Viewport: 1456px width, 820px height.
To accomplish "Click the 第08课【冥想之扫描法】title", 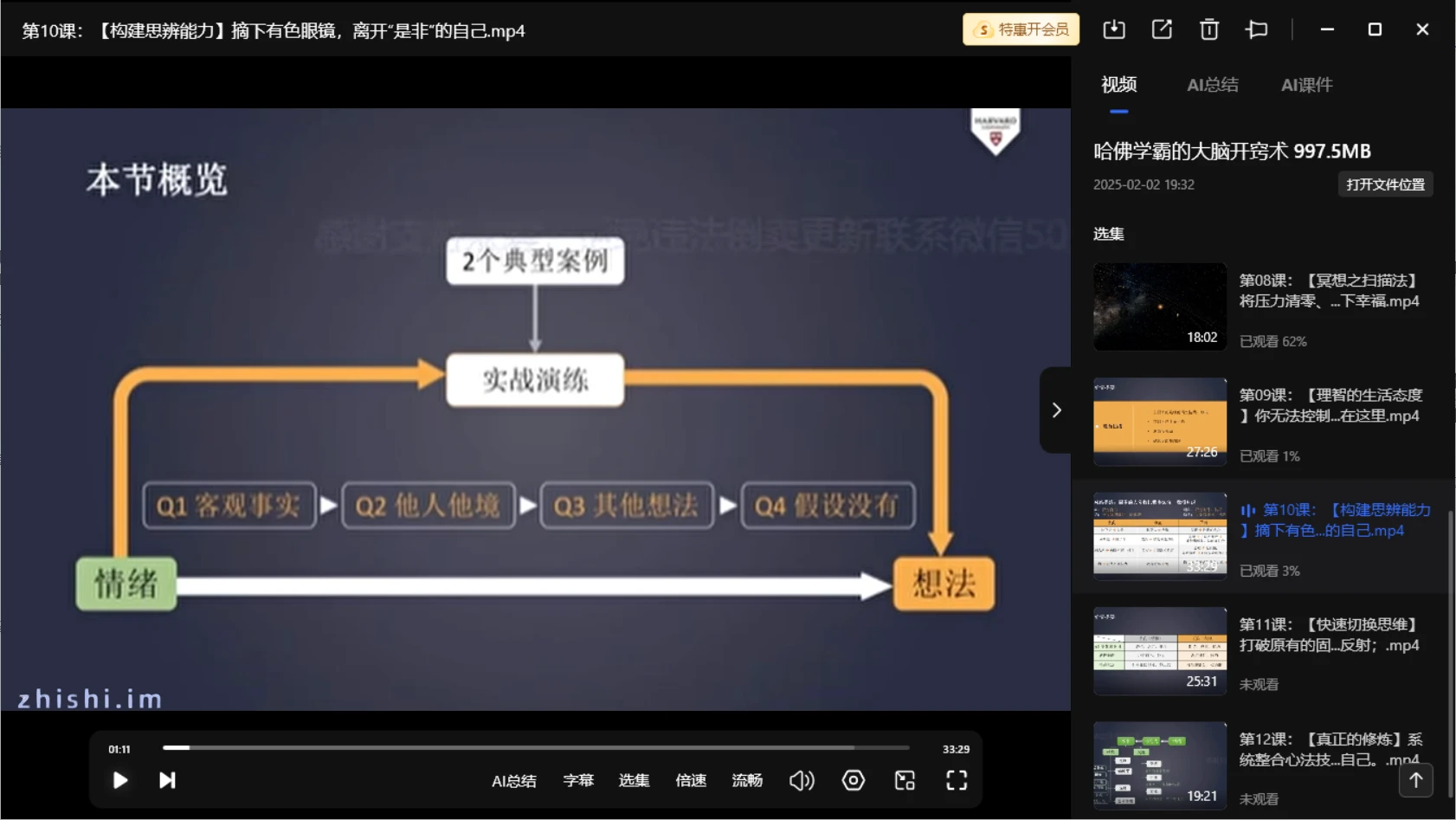I will pyautogui.click(x=1329, y=291).
